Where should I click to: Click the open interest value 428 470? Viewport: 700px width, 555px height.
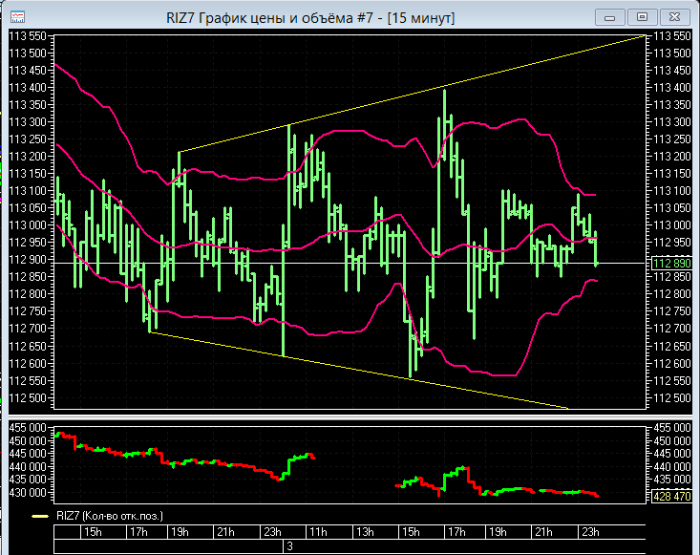pyautogui.click(x=671, y=497)
